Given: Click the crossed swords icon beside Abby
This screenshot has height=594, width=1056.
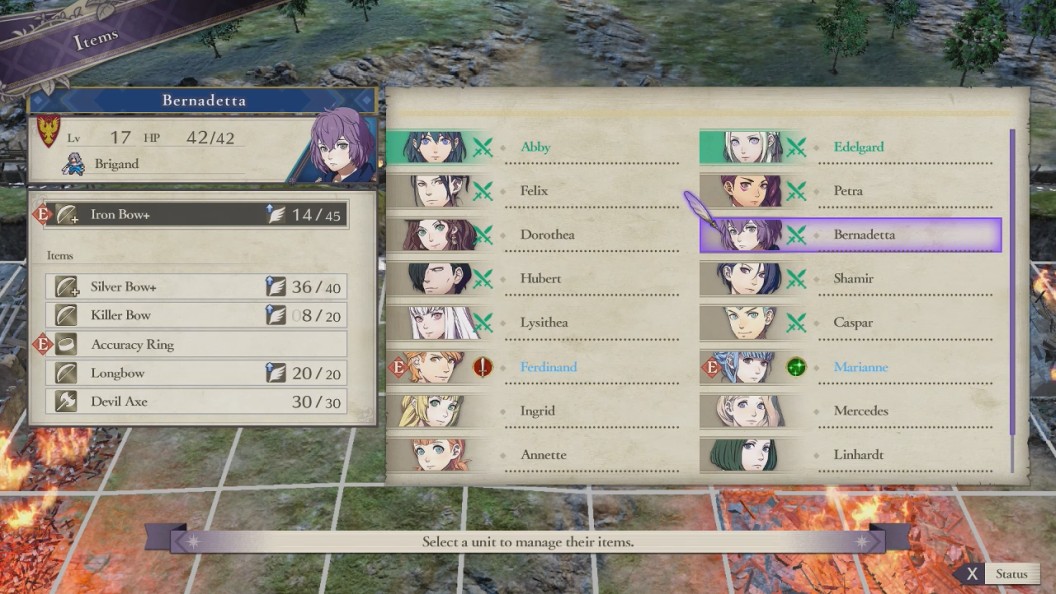Looking at the screenshot, I should [482, 147].
